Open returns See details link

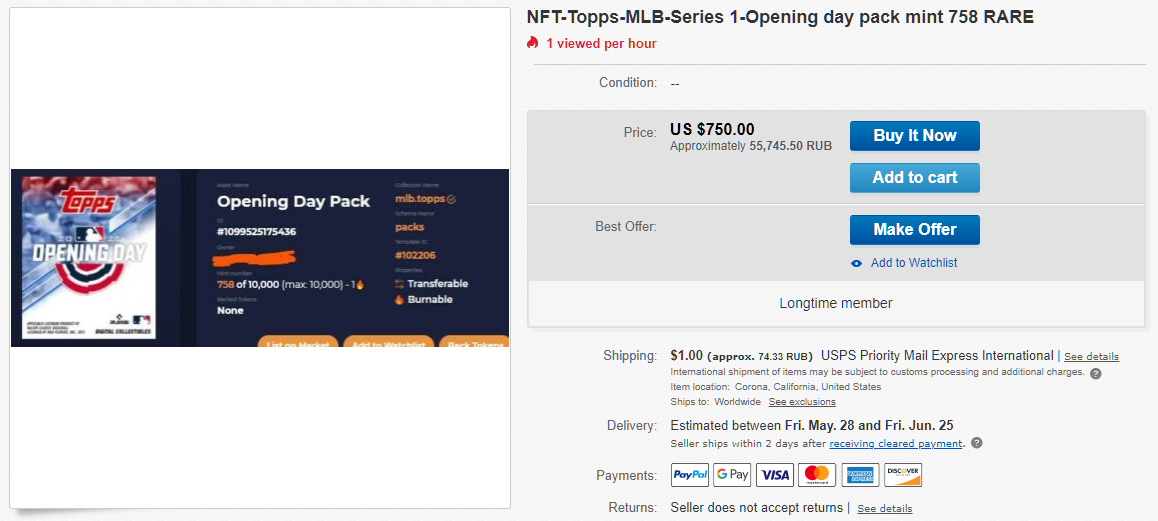tap(884, 509)
